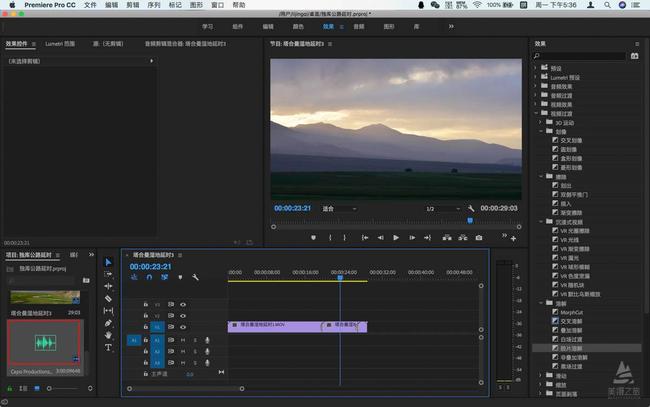Select the Hand tool

click(108, 335)
